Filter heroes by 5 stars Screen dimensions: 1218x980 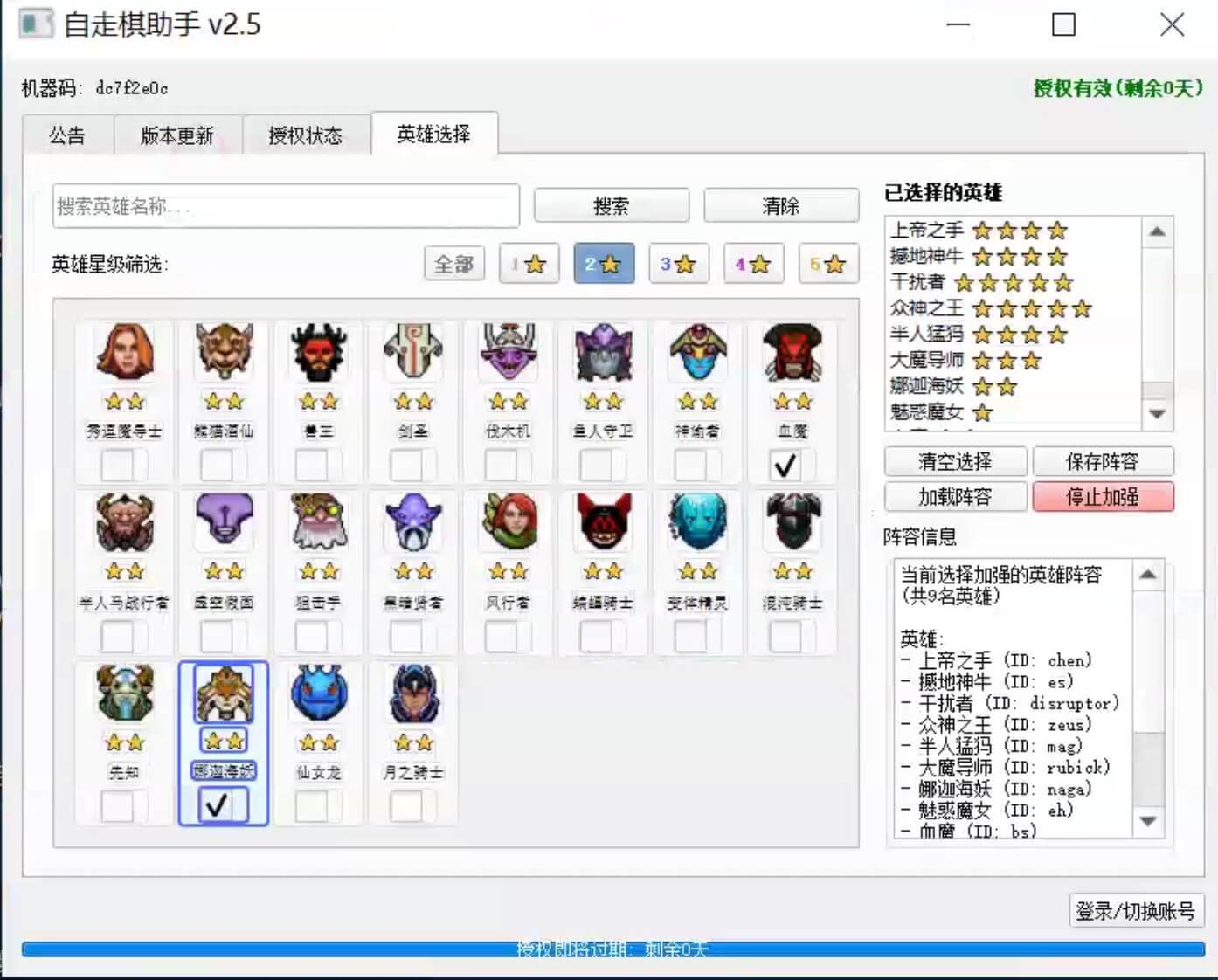[x=829, y=264]
